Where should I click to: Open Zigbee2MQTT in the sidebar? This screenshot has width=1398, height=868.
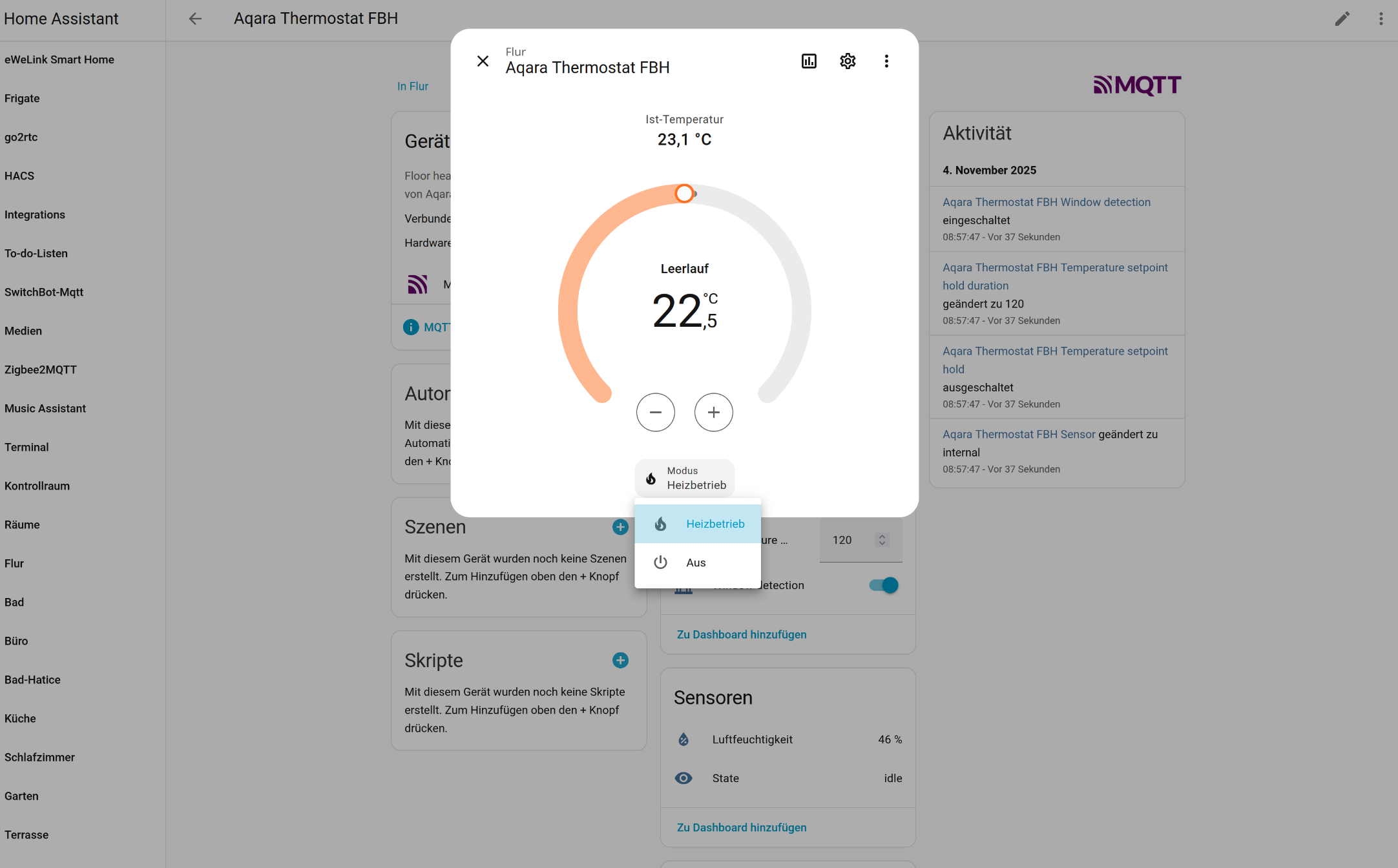(x=41, y=369)
